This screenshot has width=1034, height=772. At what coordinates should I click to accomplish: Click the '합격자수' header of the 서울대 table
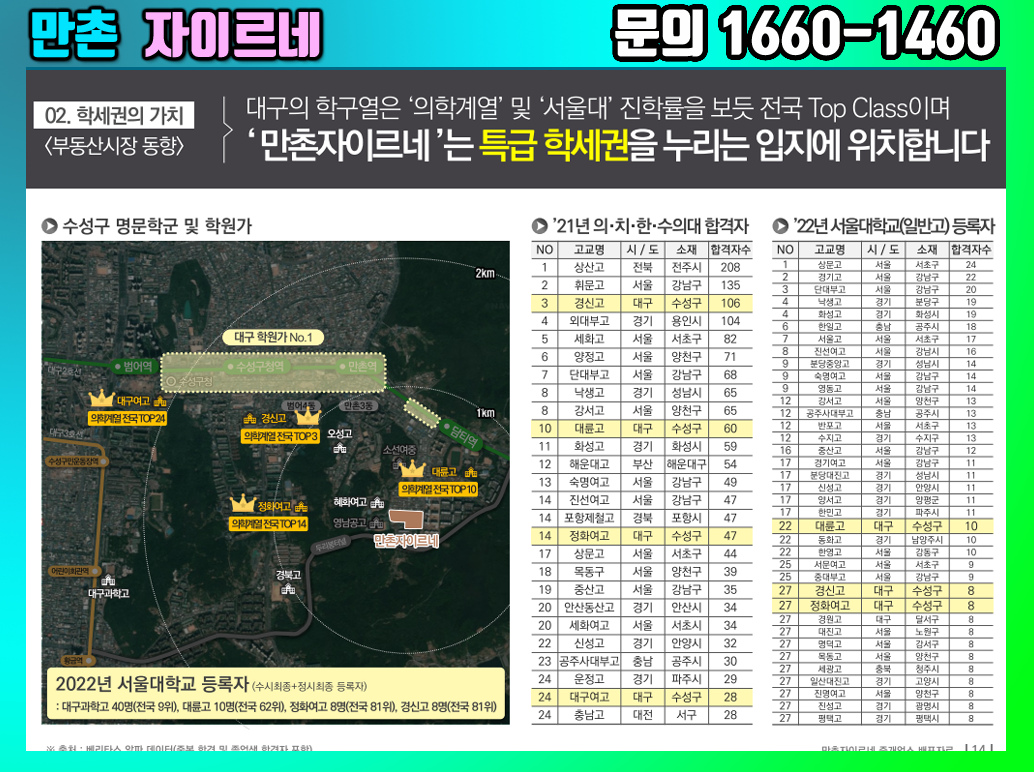(x=971, y=250)
